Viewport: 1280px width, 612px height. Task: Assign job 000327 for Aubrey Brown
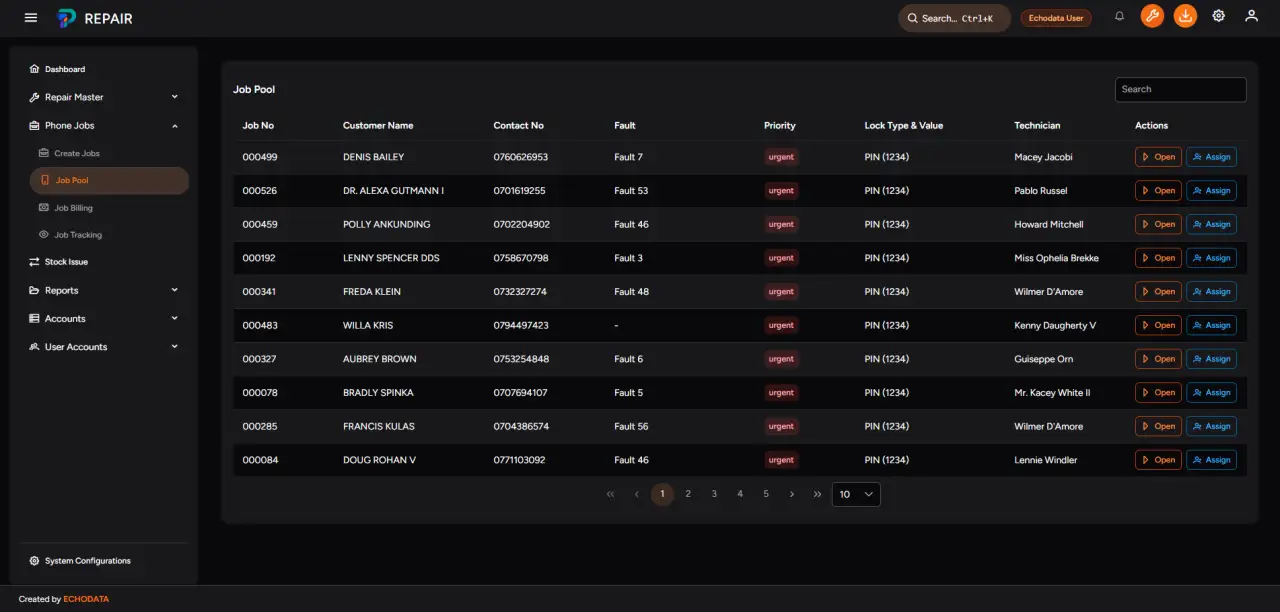click(x=1211, y=359)
